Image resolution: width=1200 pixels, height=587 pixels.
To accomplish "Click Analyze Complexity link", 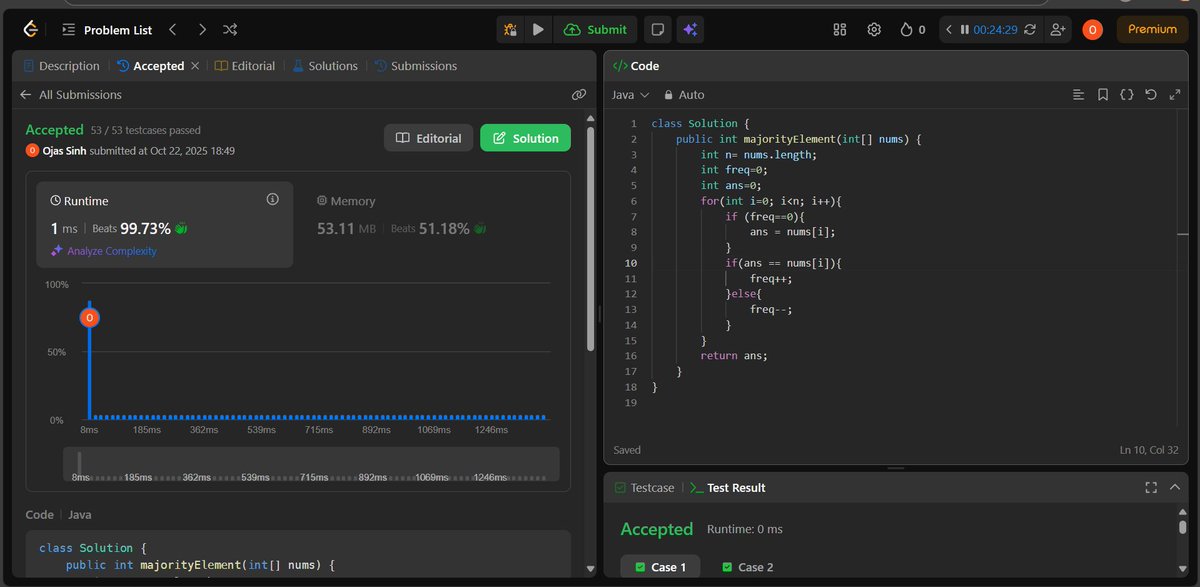I will pos(103,251).
